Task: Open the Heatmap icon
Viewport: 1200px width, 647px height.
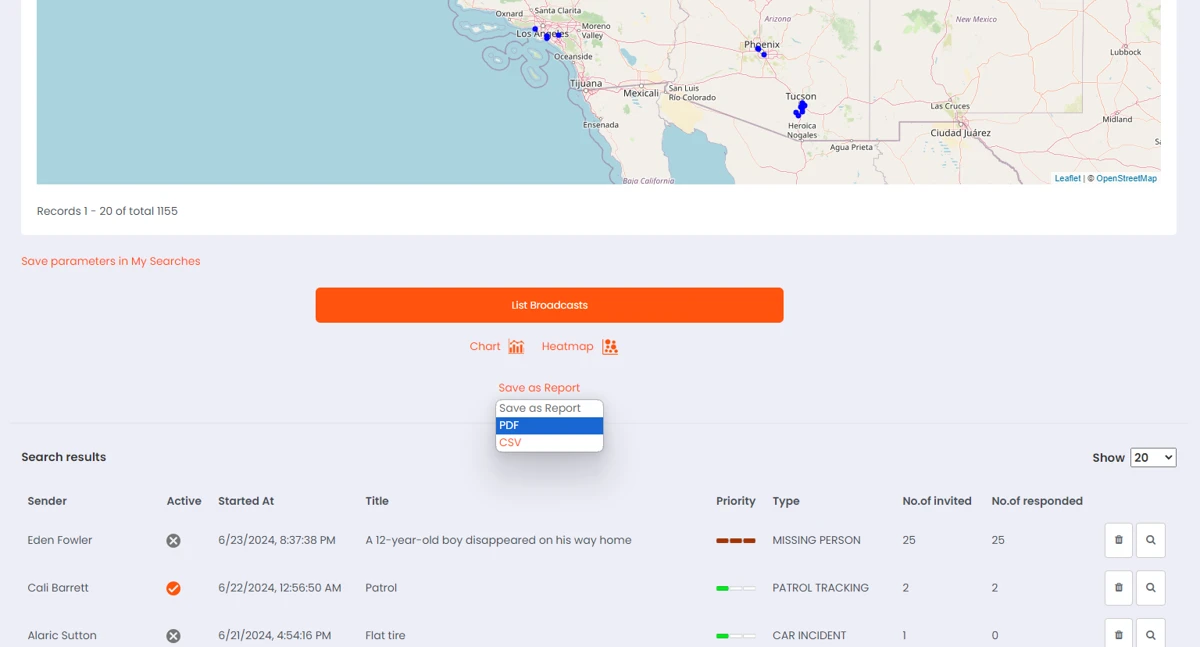Action: 609,347
